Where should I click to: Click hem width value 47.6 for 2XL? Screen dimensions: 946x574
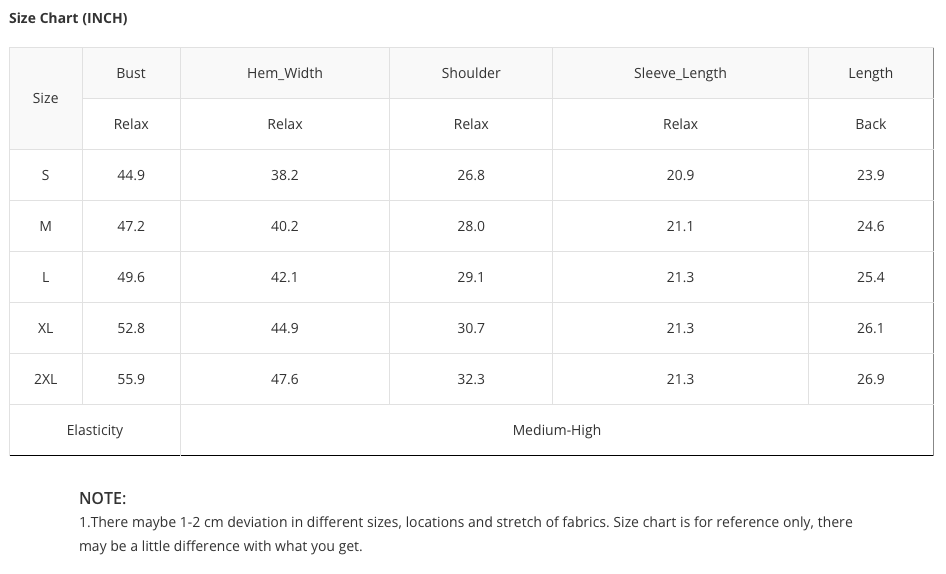[285, 379]
